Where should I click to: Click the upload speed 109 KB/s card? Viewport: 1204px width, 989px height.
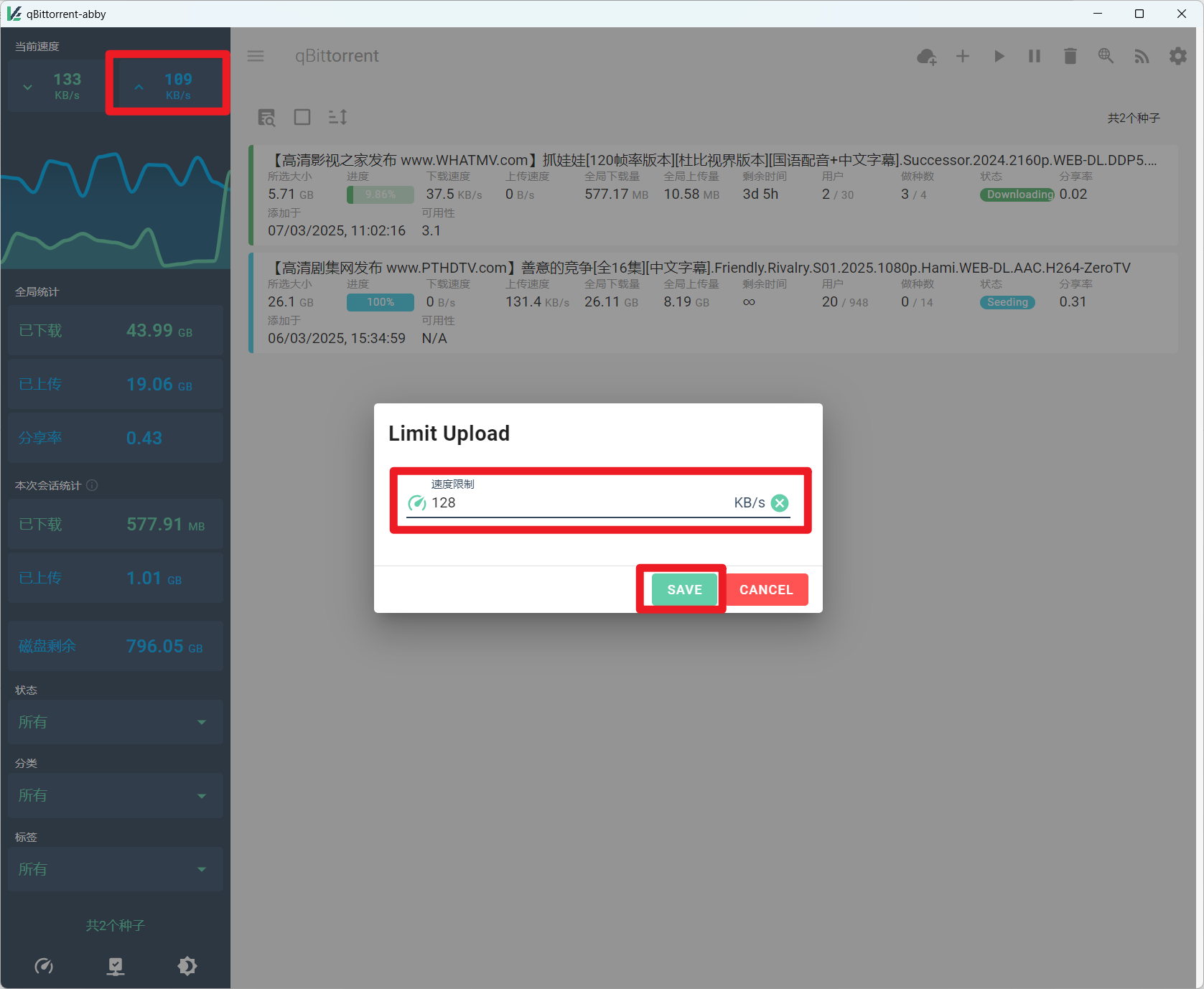coord(168,85)
